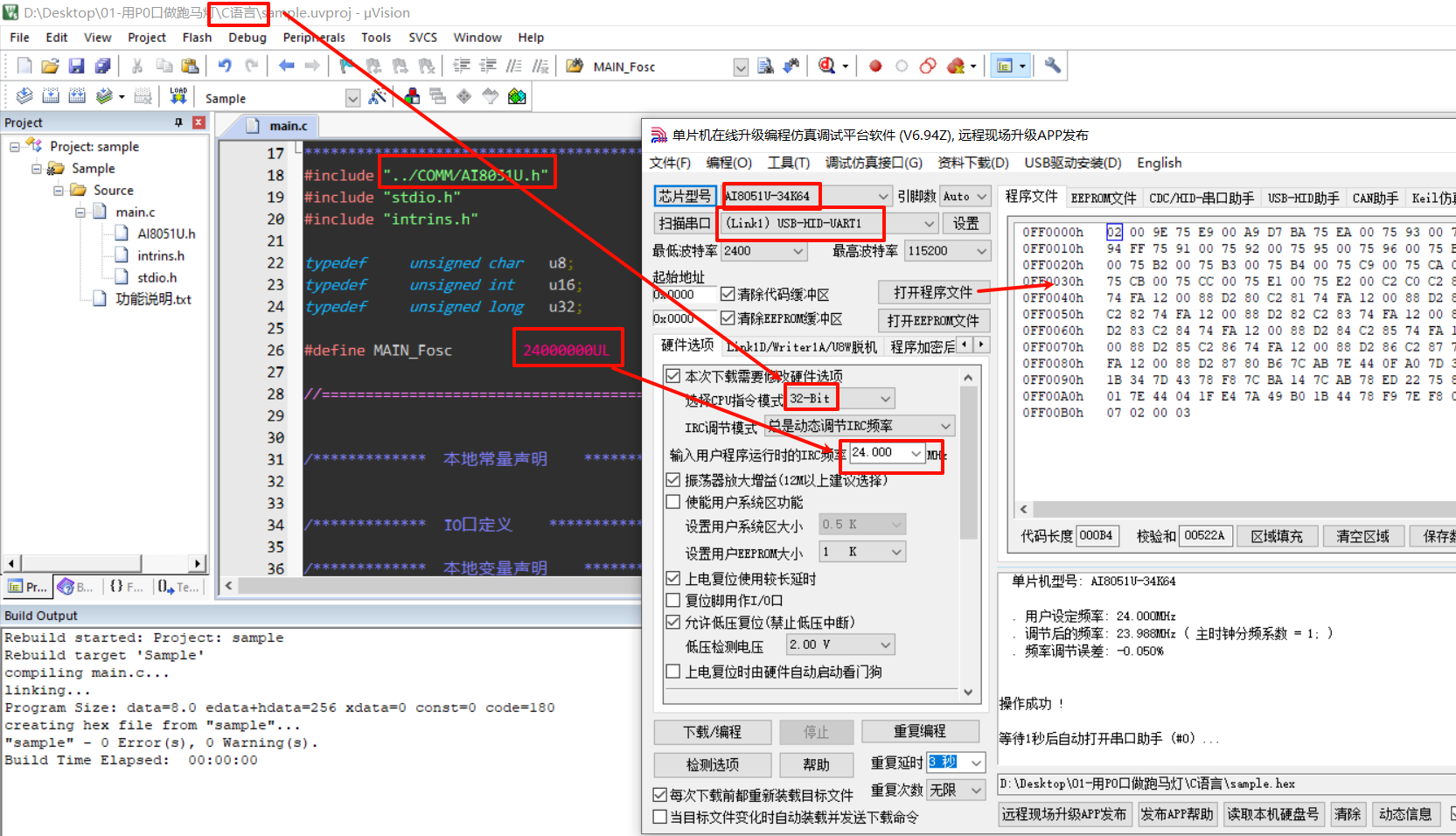The height and width of the screenshot is (836, 1456).
Task: Toggle 本次下载需要修改硬件选项 checkbox
Action: (x=672, y=376)
